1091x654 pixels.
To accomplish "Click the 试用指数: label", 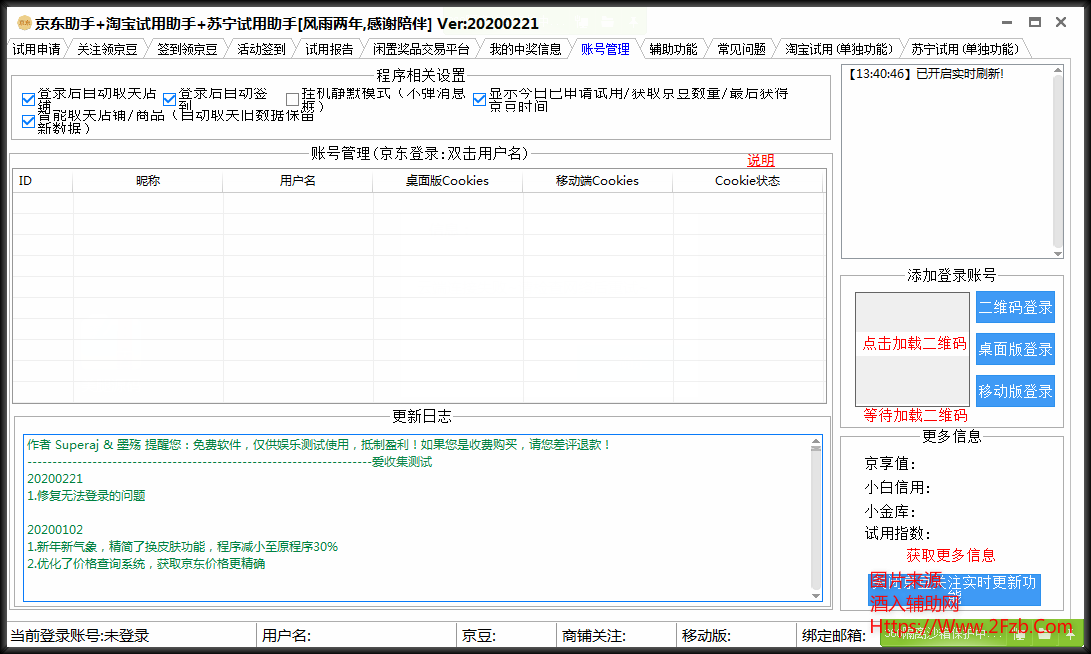I will click(898, 534).
